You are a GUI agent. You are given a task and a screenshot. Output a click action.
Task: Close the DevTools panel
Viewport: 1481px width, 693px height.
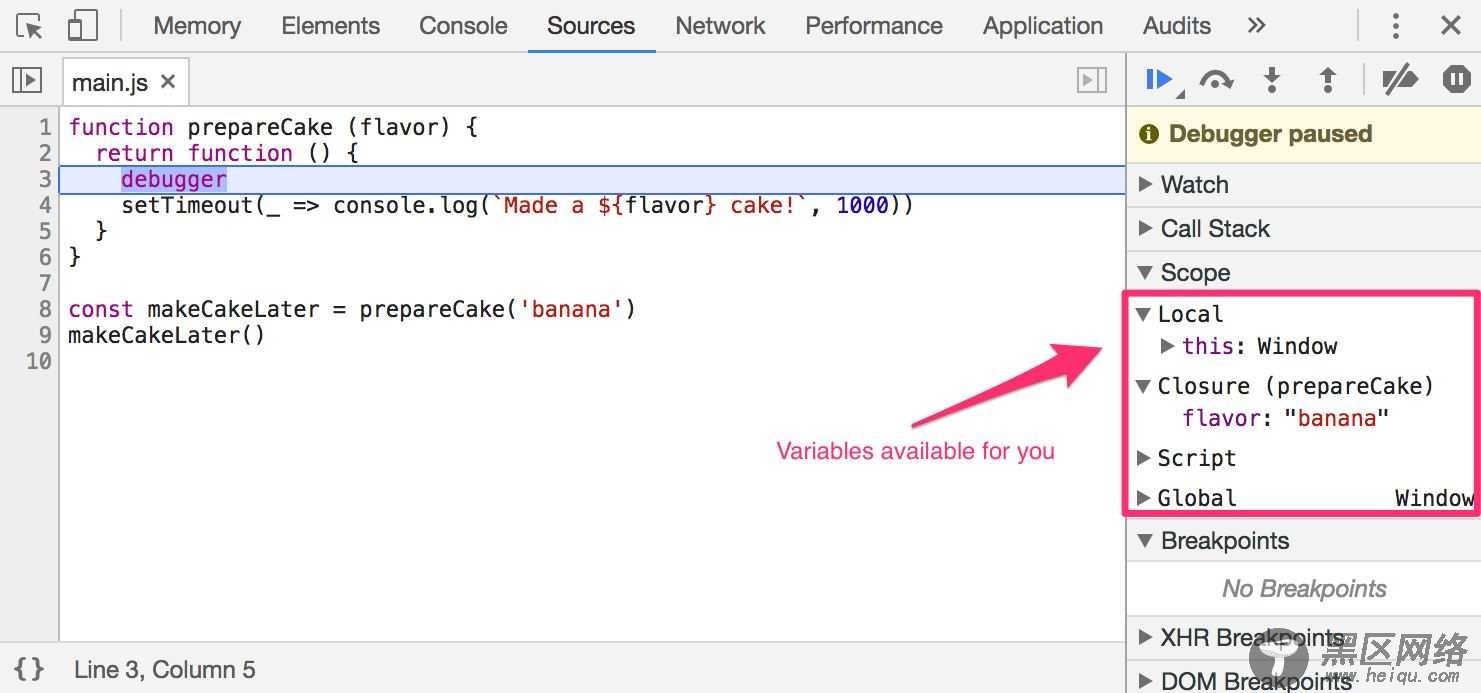tap(1451, 26)
